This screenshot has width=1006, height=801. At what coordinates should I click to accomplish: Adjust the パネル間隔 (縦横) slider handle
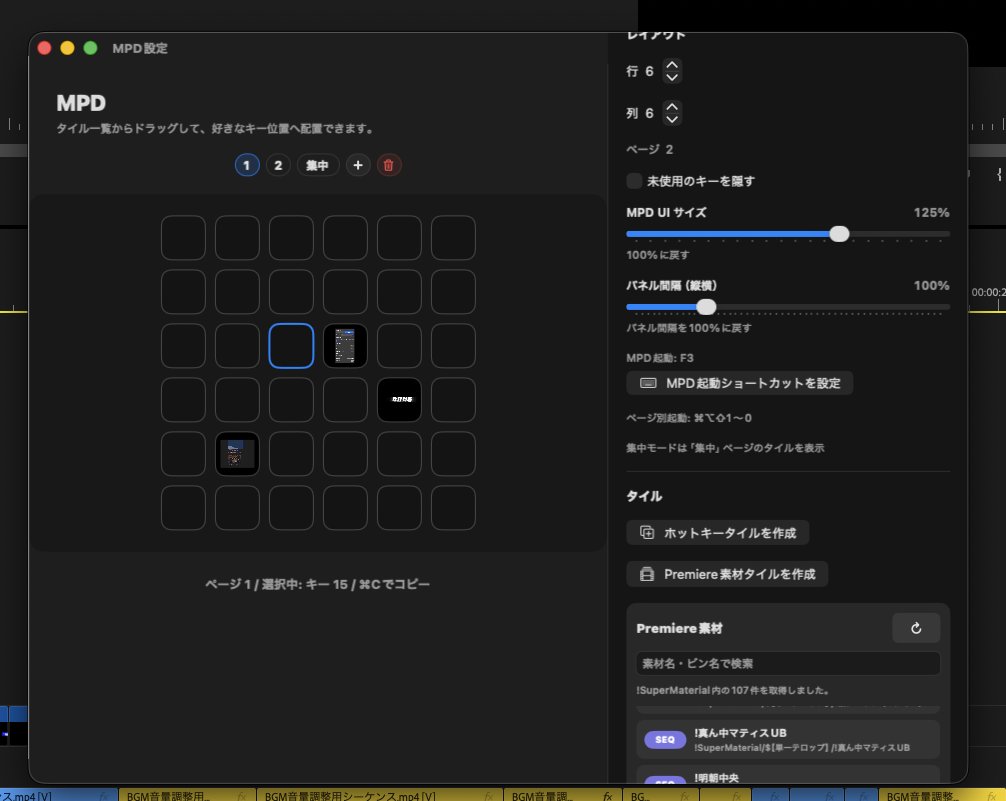click(x=706, y=307)
